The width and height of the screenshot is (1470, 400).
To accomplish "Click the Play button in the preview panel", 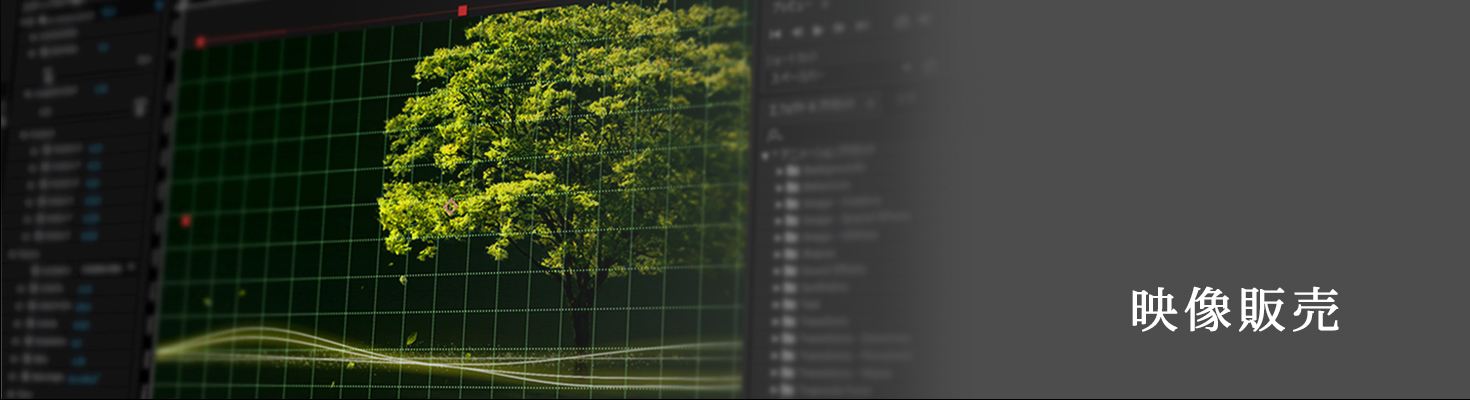I will click(818, 31).
